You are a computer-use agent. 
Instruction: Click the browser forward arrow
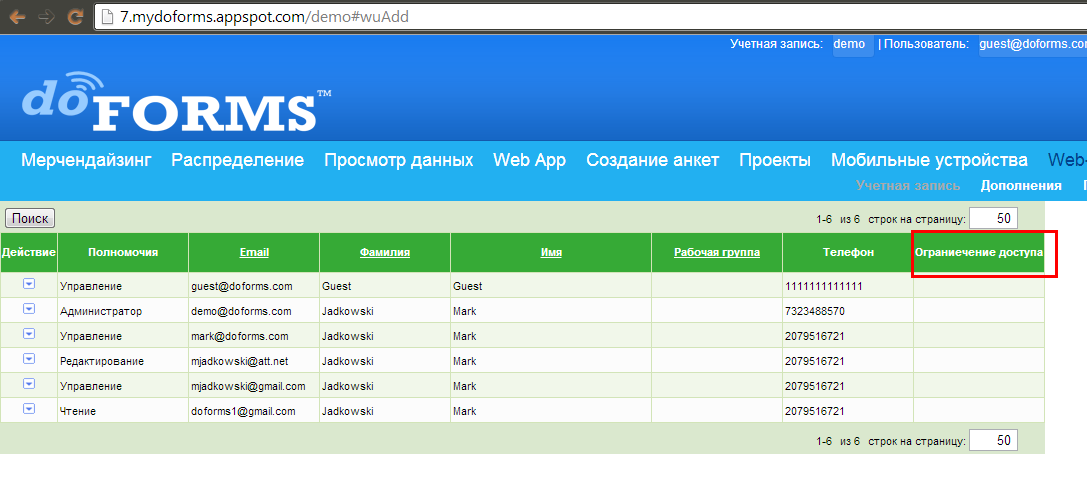[x=46, y=17]
